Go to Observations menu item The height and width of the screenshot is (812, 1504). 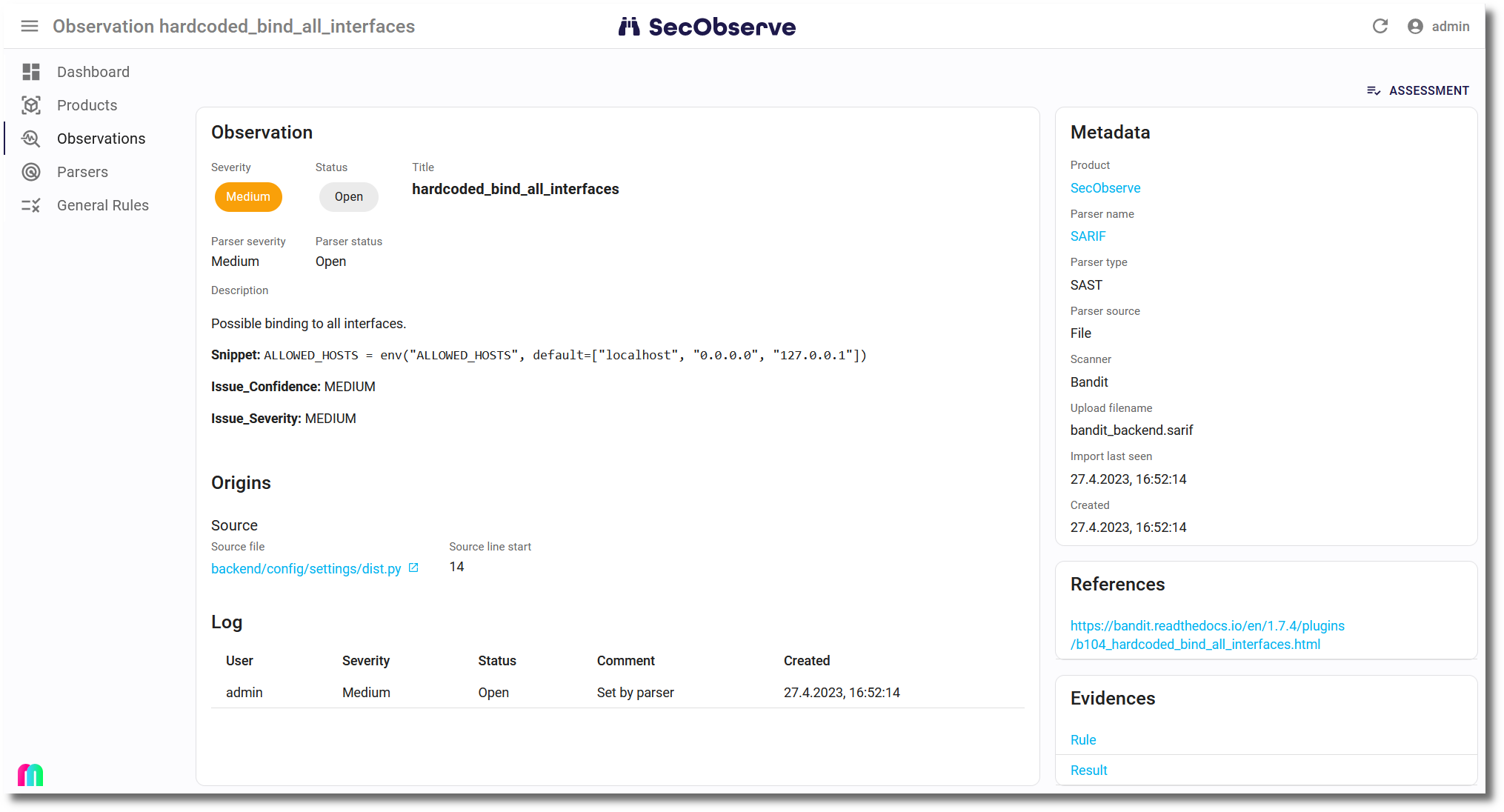[x=102, y=139]
